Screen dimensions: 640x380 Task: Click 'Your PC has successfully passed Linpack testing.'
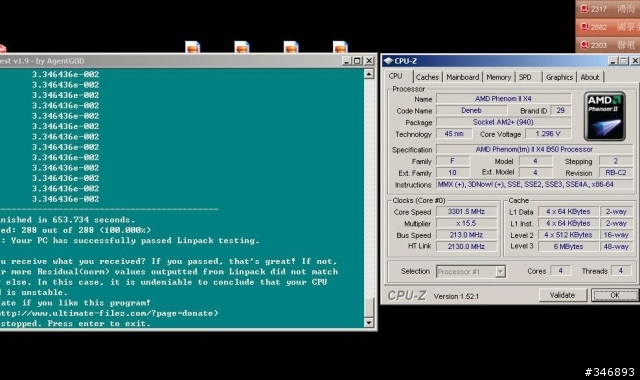135,240
